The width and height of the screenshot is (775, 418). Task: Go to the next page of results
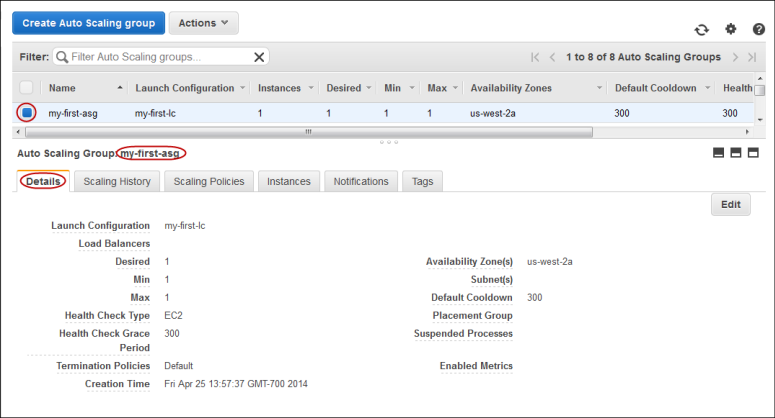pos(736,58)
